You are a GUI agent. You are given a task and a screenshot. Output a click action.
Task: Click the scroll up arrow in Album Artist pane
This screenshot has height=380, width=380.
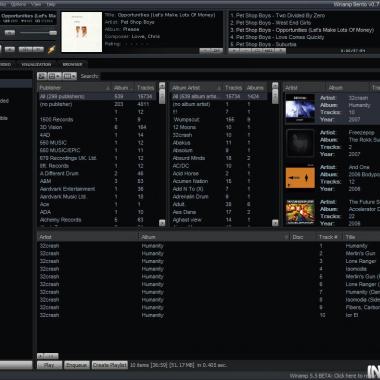[x=275, y=86]
